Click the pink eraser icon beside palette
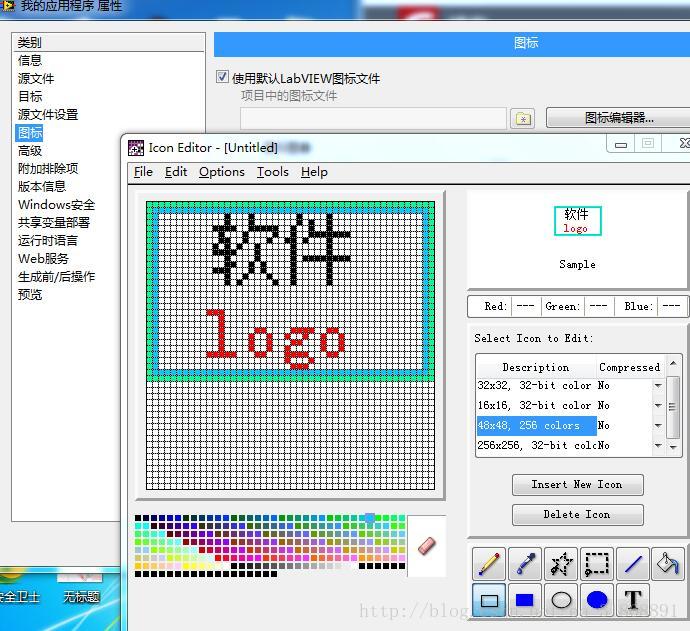This screenshot has width=690, height=631. tap(426, 546)
